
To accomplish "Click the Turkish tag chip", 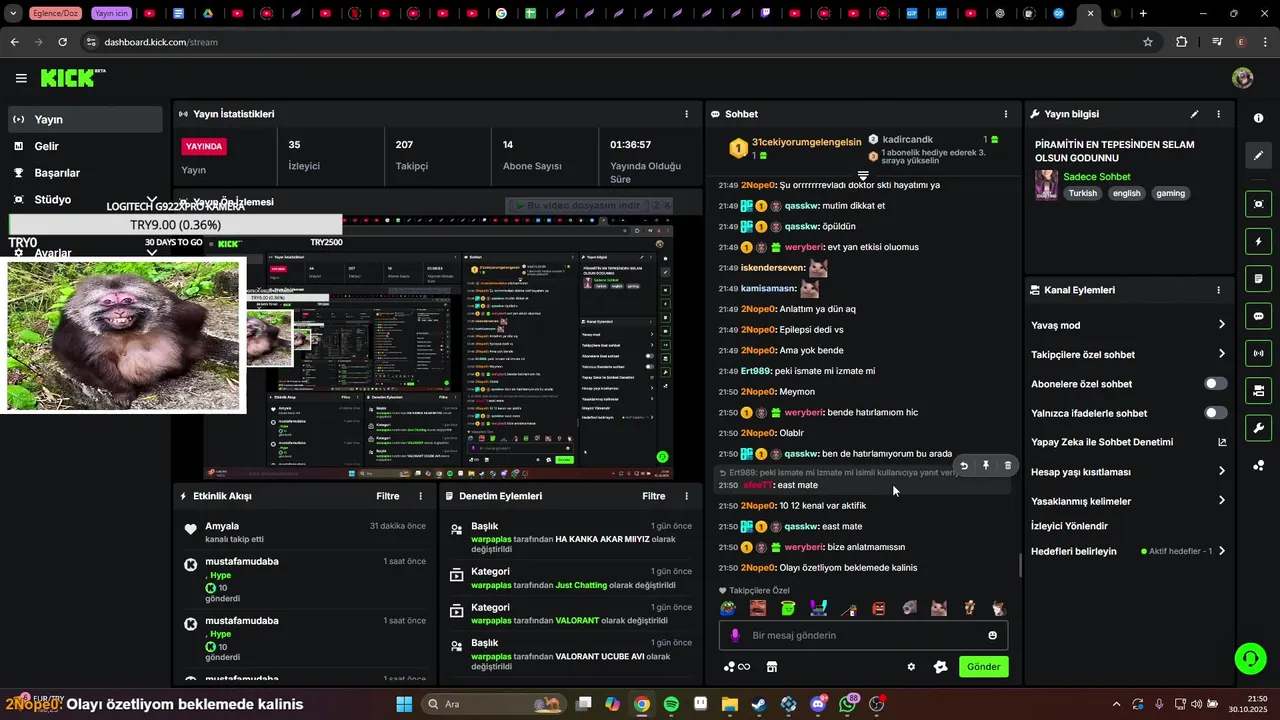I will coord(1082,193).
